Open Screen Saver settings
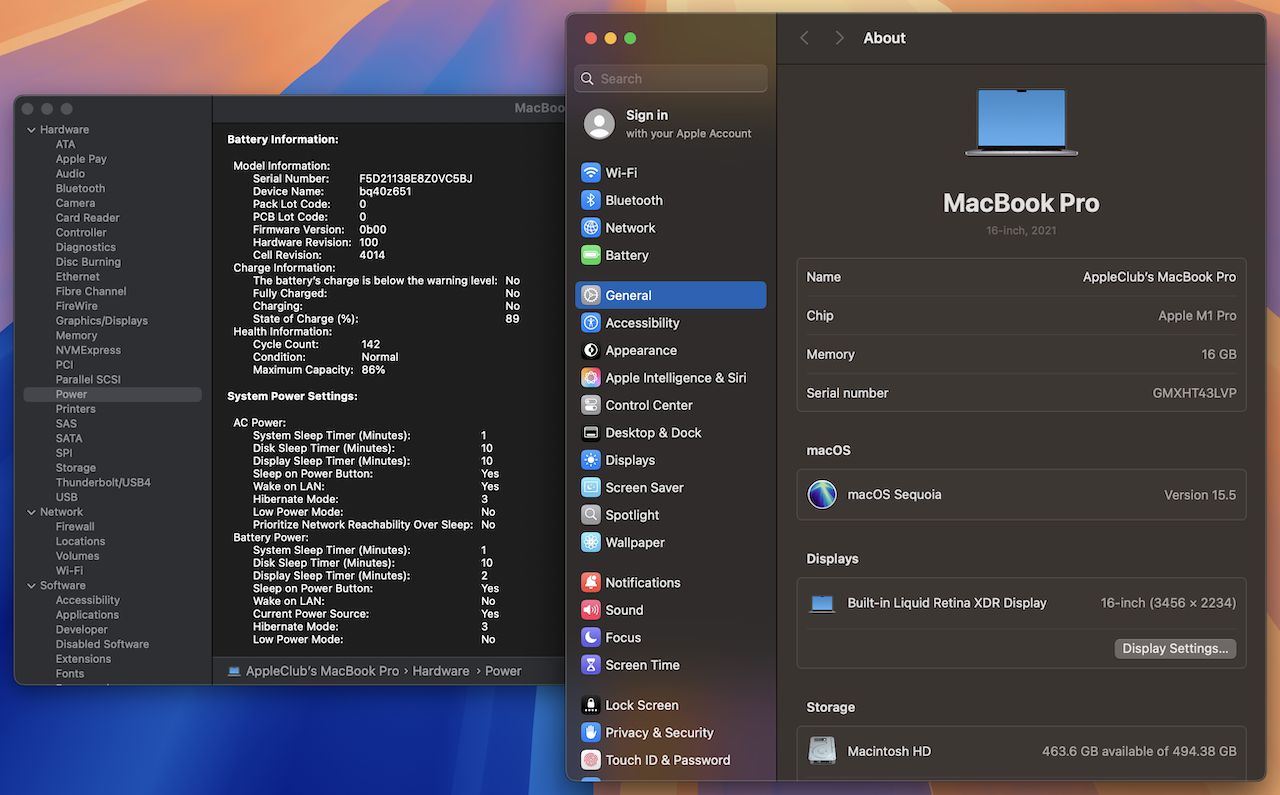 click(671, 488)
